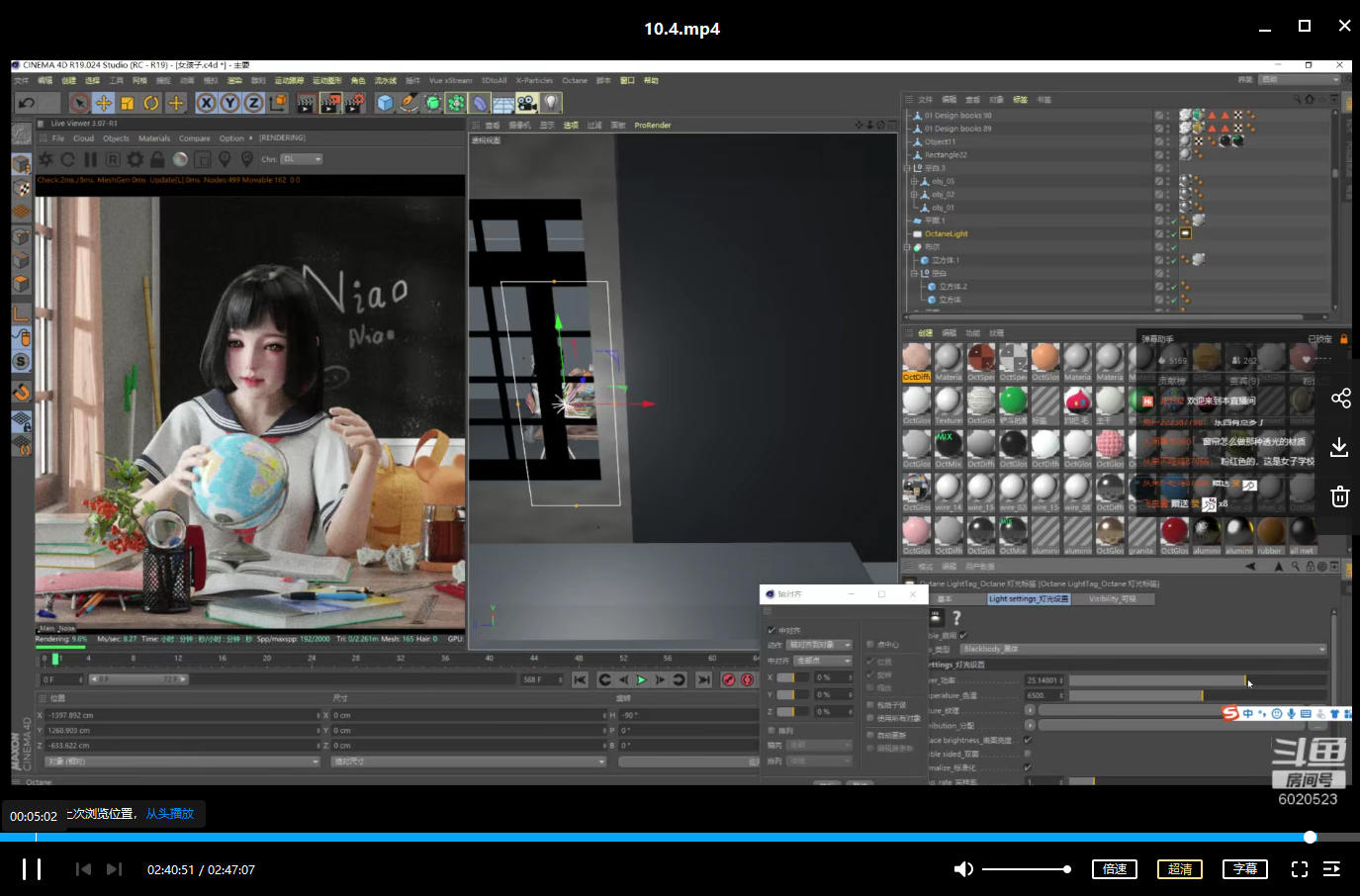The height and width of the screenshot is (896, 1360).
Task: Switch to the Light settings tab
Action: coord(1028,599)
